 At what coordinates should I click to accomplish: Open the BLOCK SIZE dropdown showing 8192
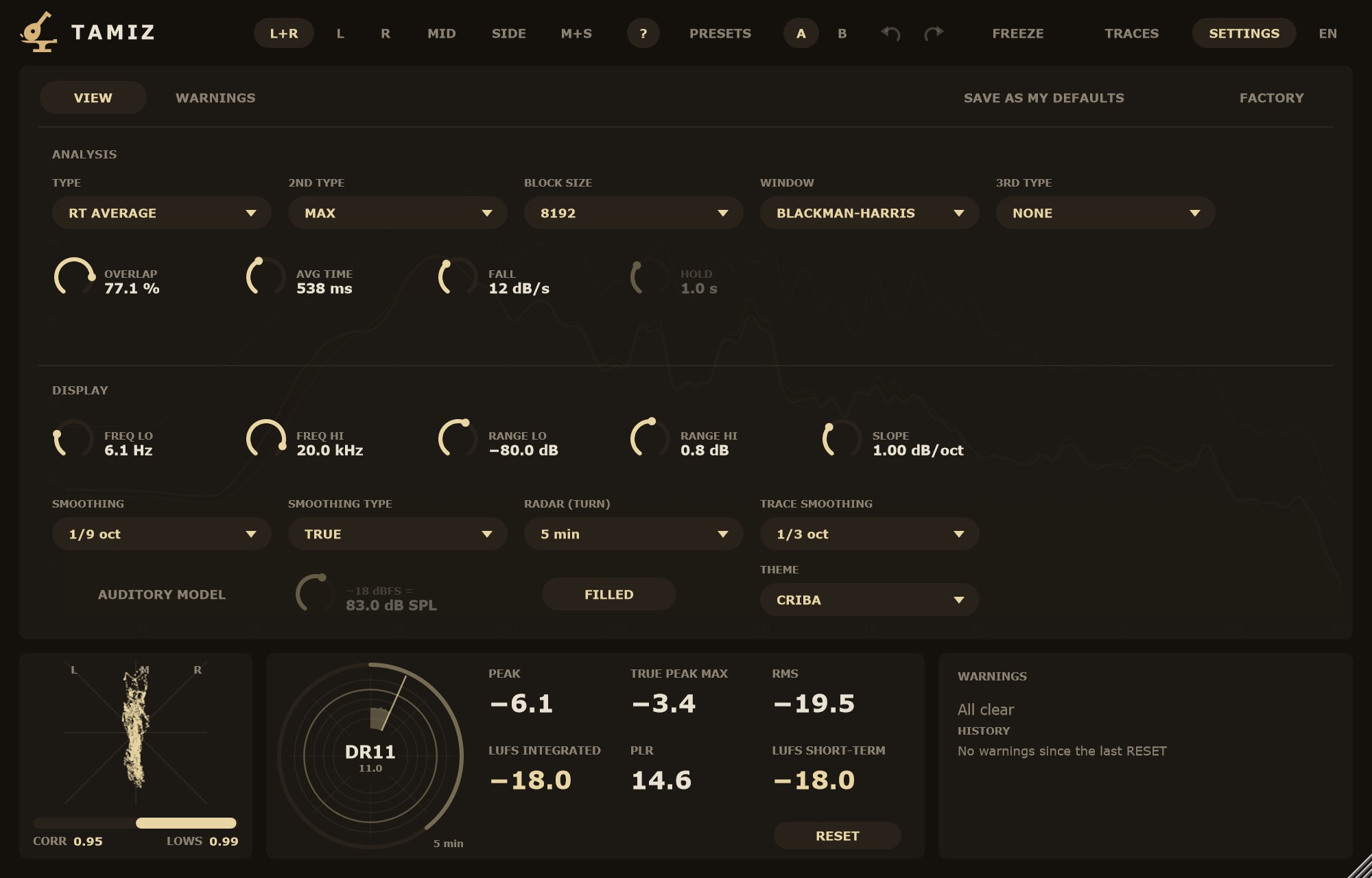(634, 213)
